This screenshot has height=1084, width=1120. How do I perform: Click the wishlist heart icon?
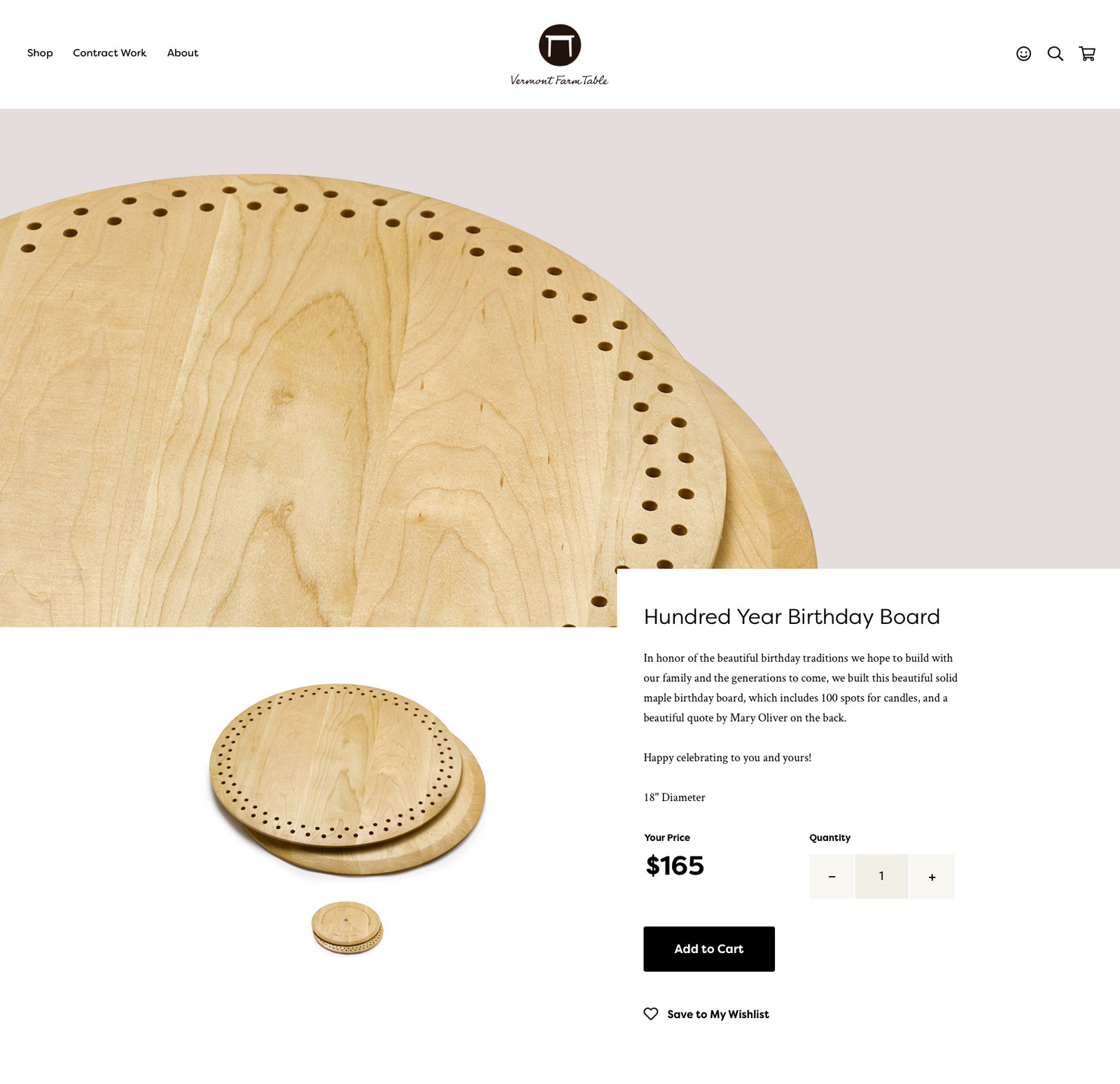click(x=651, y=1013)
